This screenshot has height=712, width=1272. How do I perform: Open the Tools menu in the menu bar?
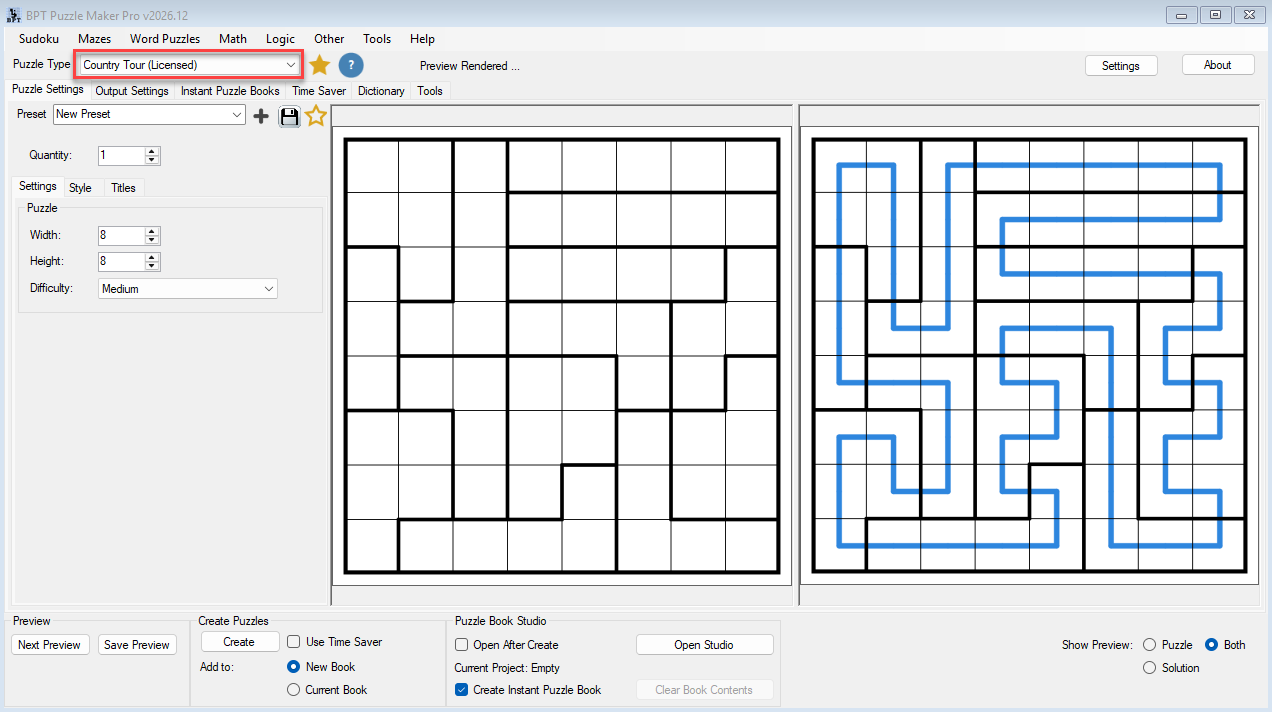tap(377, 39)
